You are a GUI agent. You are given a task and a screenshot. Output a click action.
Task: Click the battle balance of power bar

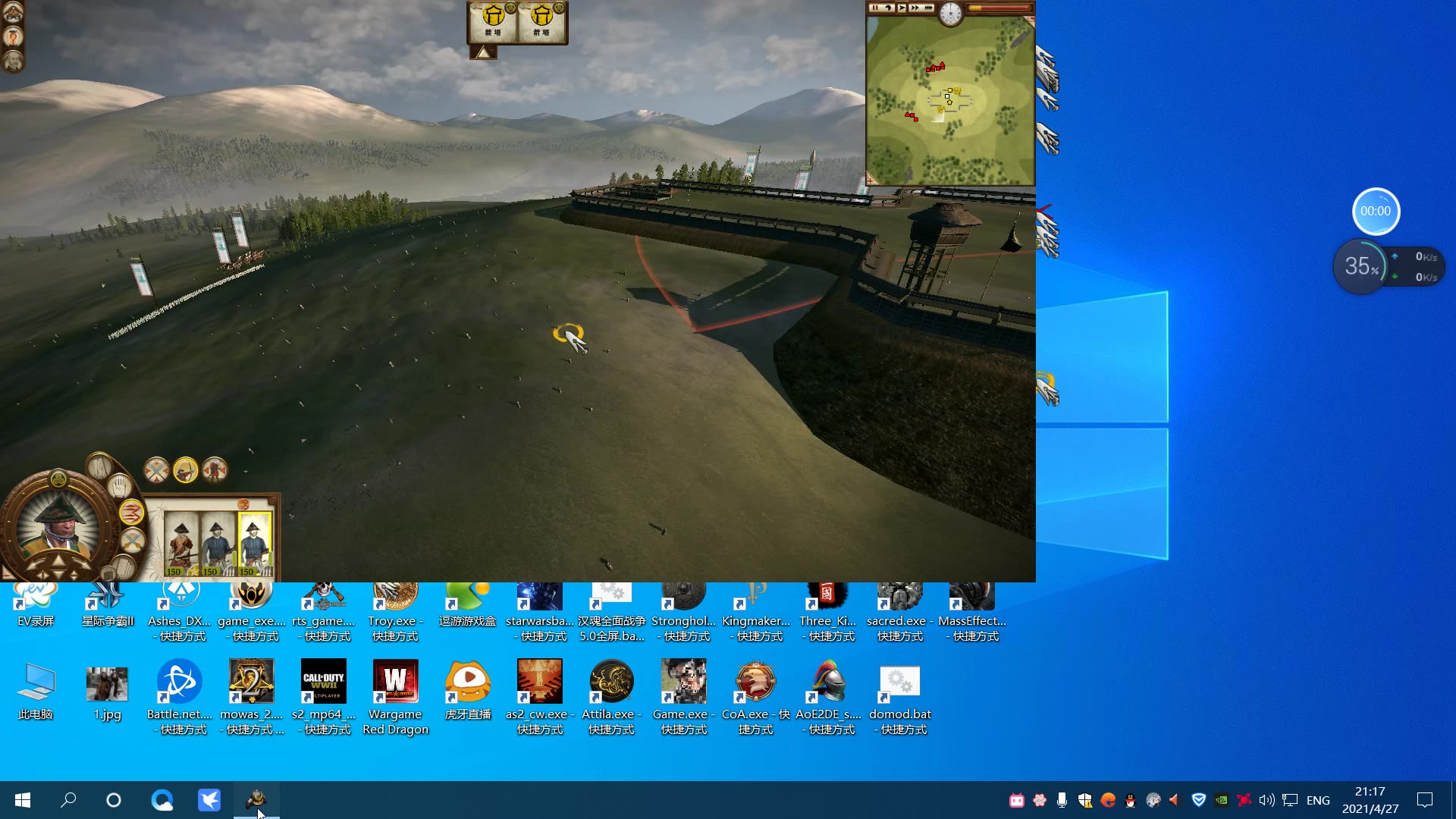(999, 8)
